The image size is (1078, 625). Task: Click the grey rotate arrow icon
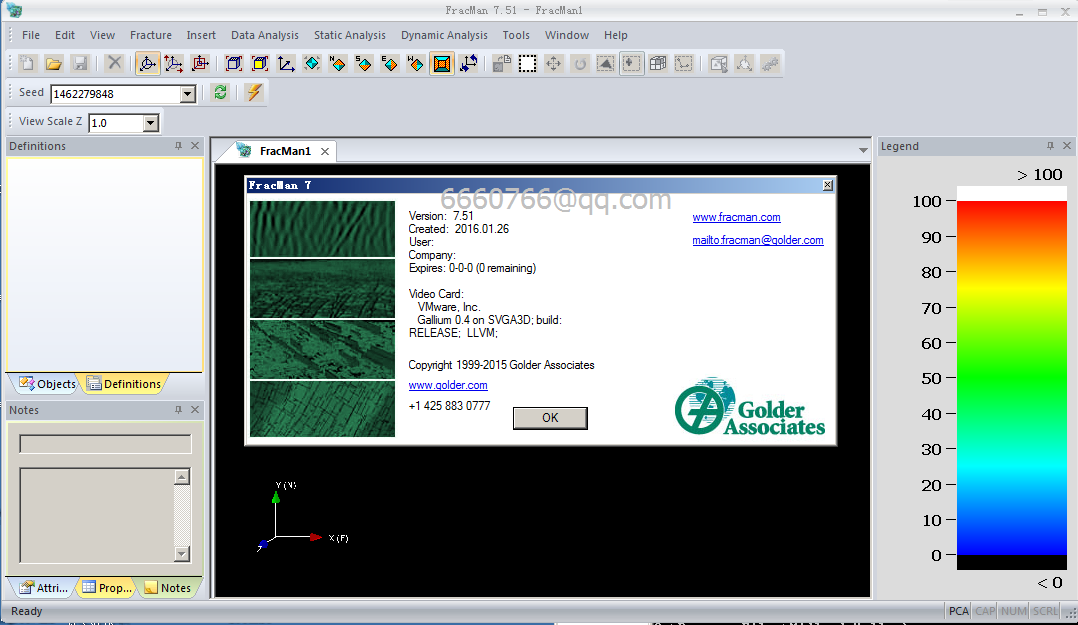coord(580,64)
